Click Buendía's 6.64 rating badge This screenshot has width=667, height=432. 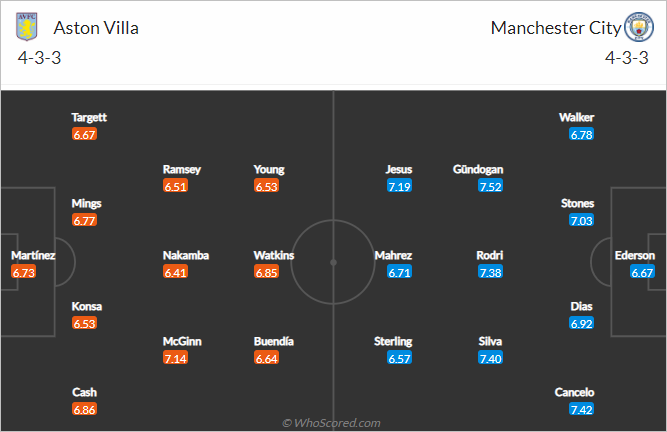(266, 358)
